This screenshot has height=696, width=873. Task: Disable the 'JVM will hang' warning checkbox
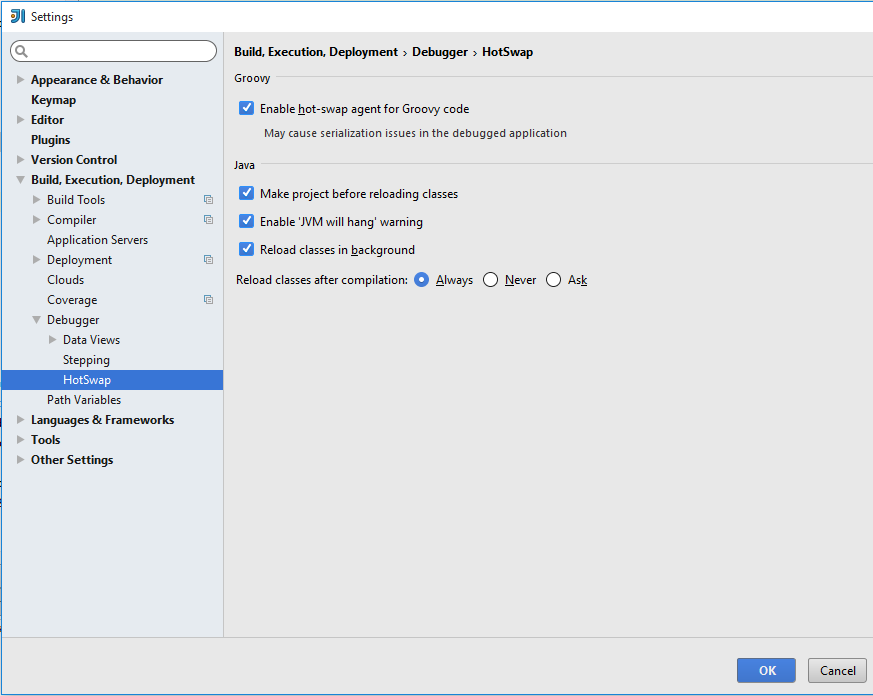pyautogui.click(x=246, y=221)
